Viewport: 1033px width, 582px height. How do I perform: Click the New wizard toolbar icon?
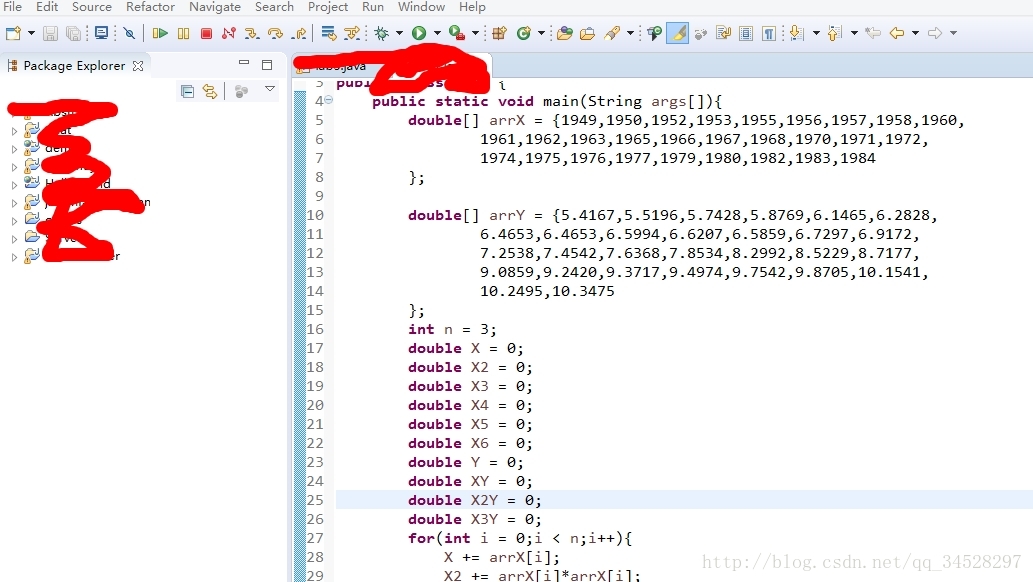click(x=13, y=33)
